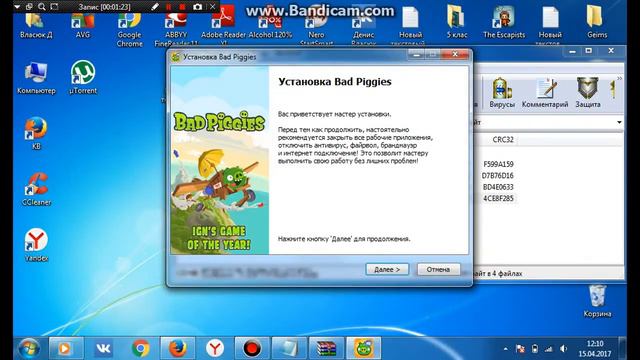640x360 pixels.
Task: Take a screenshot with Bandicam camera icon
Action: [197, 7]
